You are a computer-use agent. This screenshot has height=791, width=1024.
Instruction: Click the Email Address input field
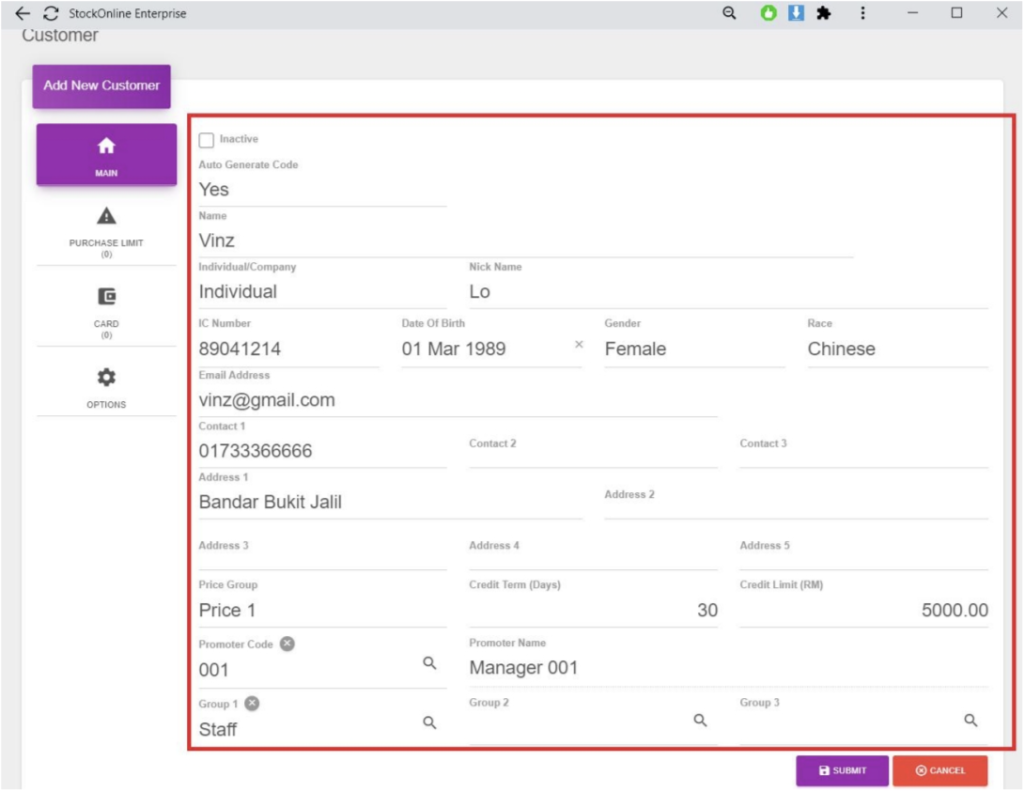point(457,400)
